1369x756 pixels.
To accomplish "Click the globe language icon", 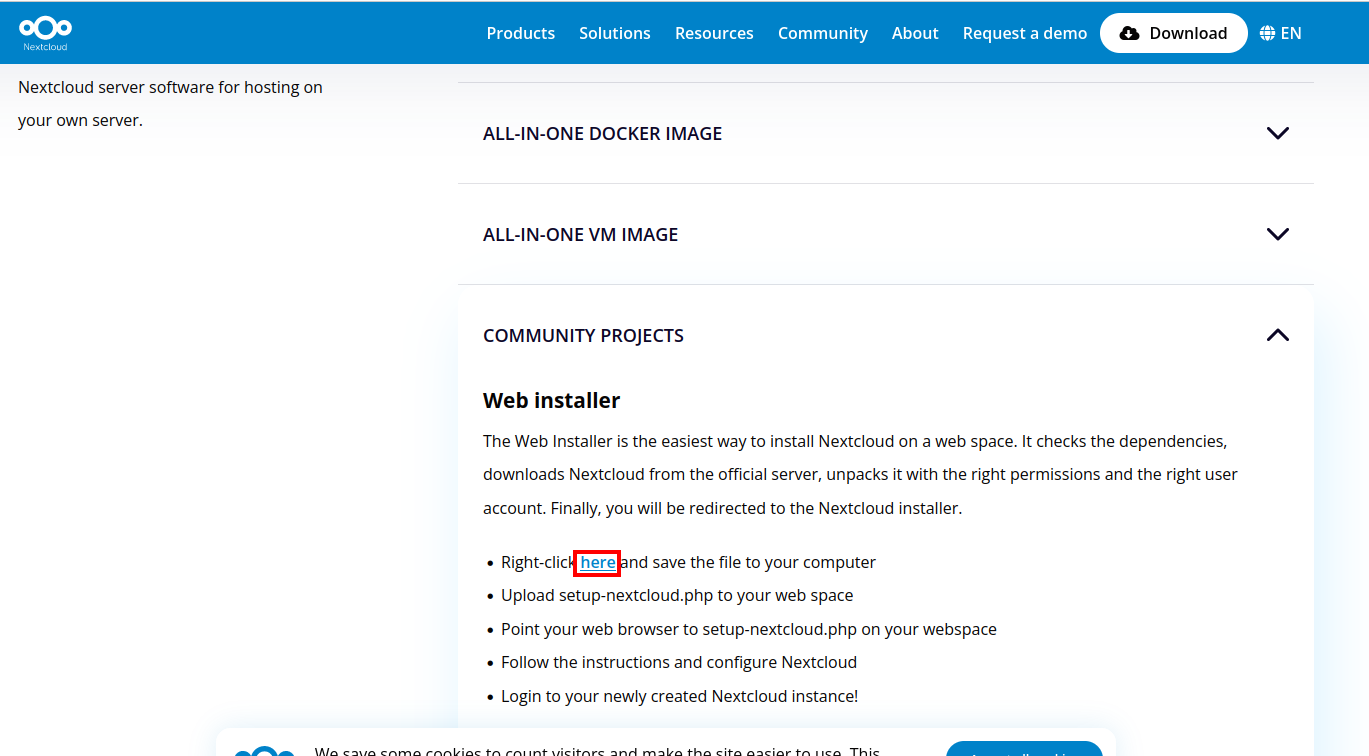I will [1268, 33].
